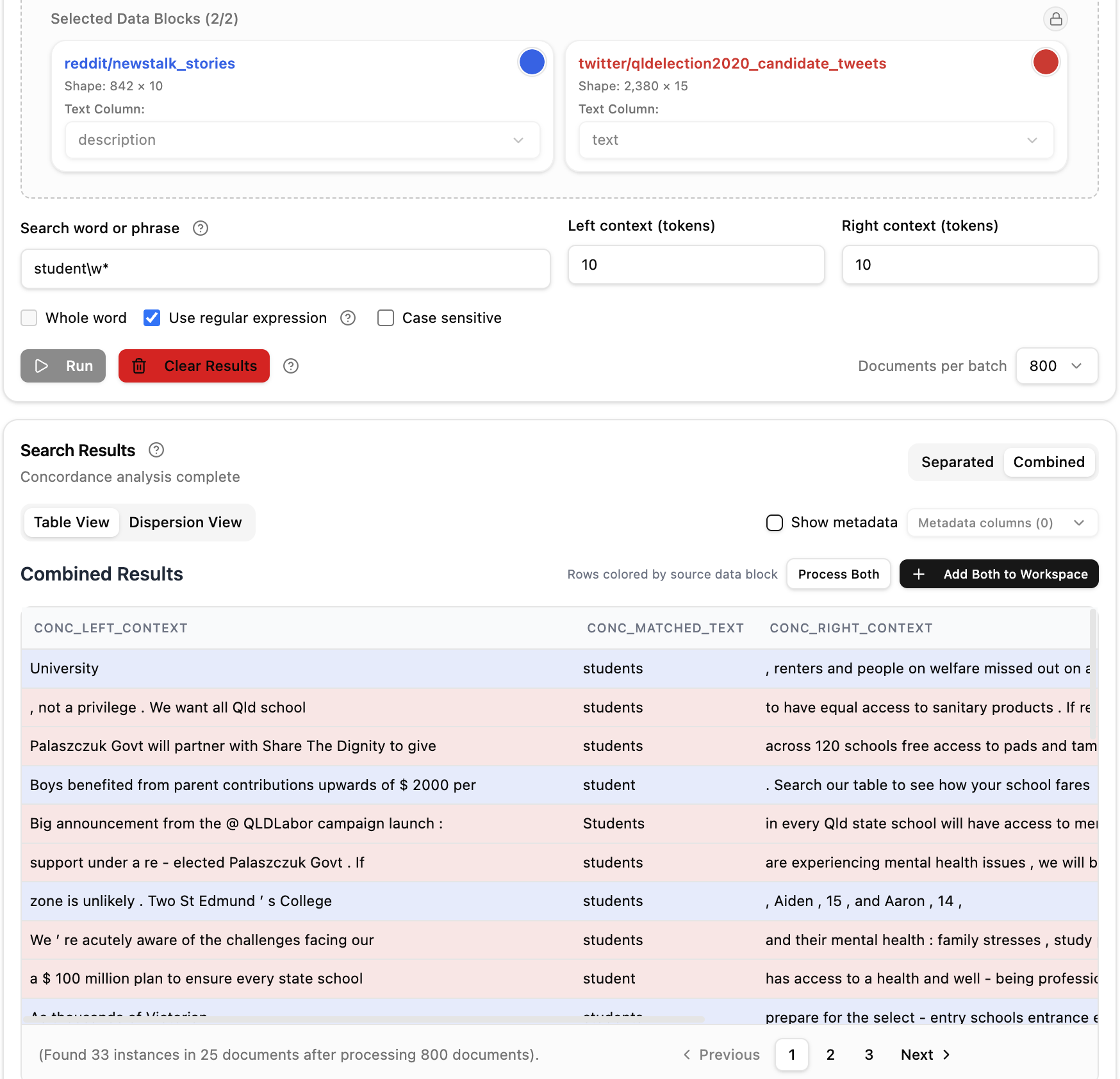Click the plus icon in Add Both to Workspace
Viewport: 1120px width, 1079px height.
pyautogui.click(x=918, y=574)
